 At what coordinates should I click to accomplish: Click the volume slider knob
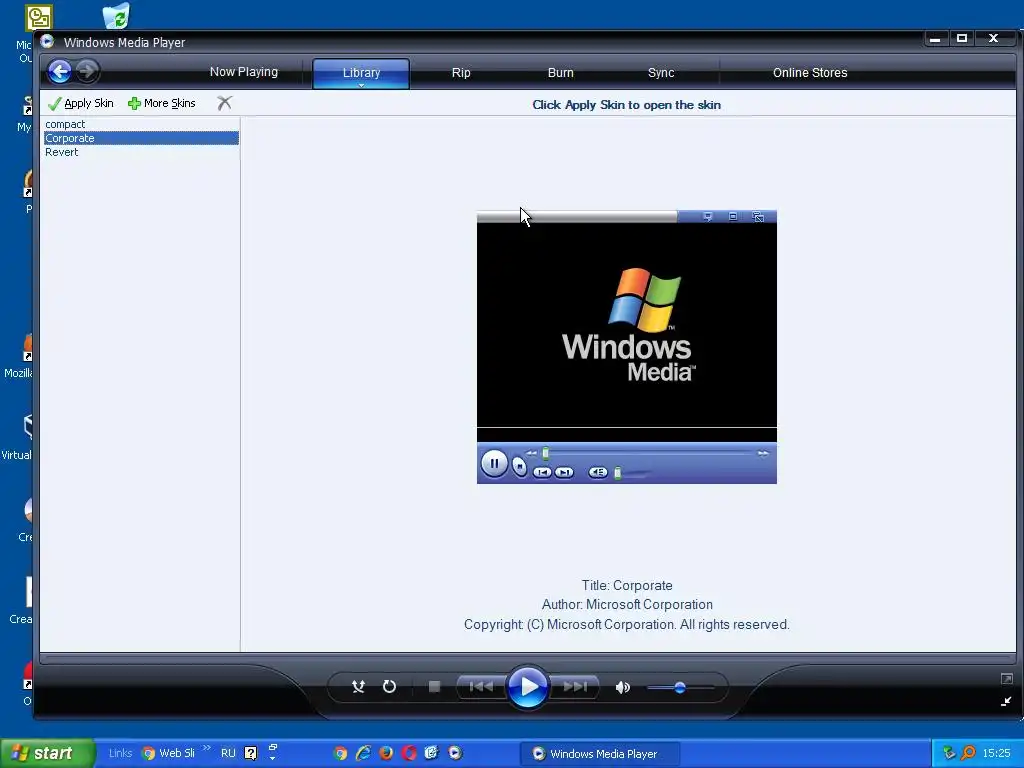[680, 688]
